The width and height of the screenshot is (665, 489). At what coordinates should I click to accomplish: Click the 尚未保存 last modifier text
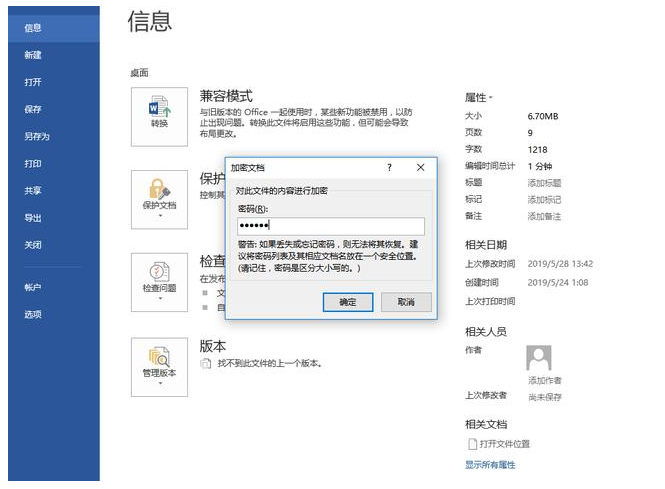tap(545, 397)
